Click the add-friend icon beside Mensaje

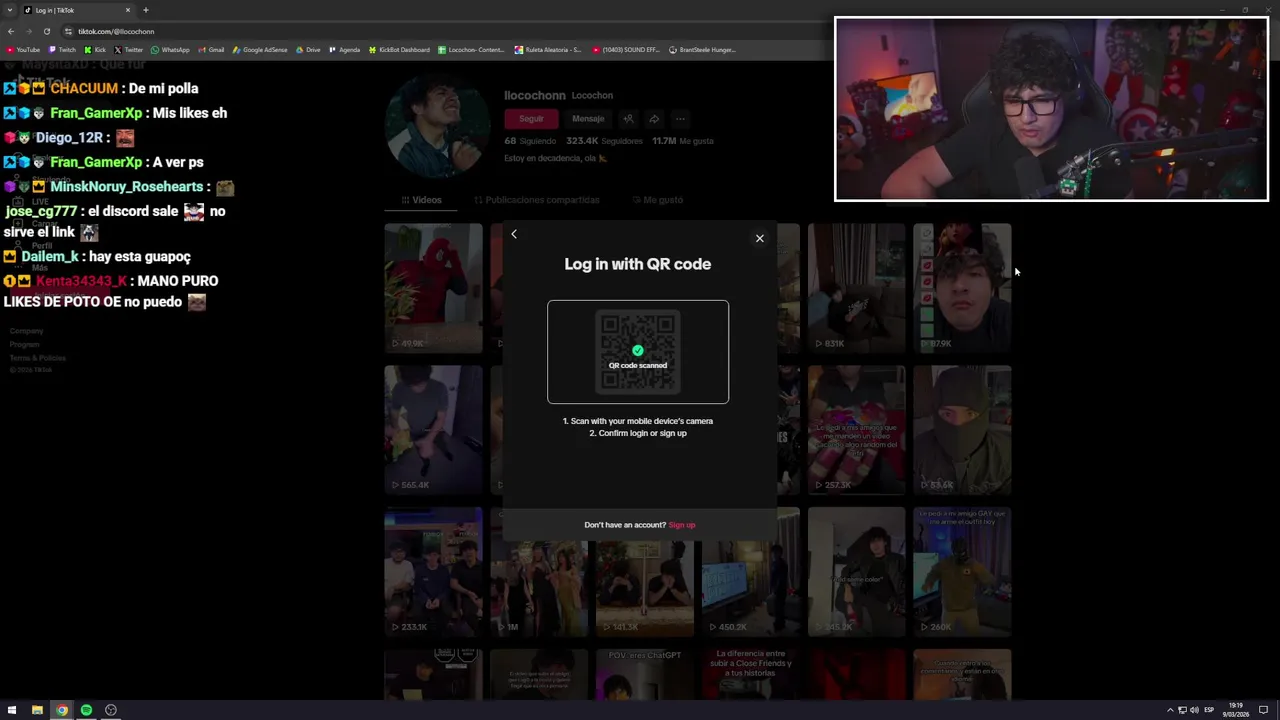click(x=628, y=119)
